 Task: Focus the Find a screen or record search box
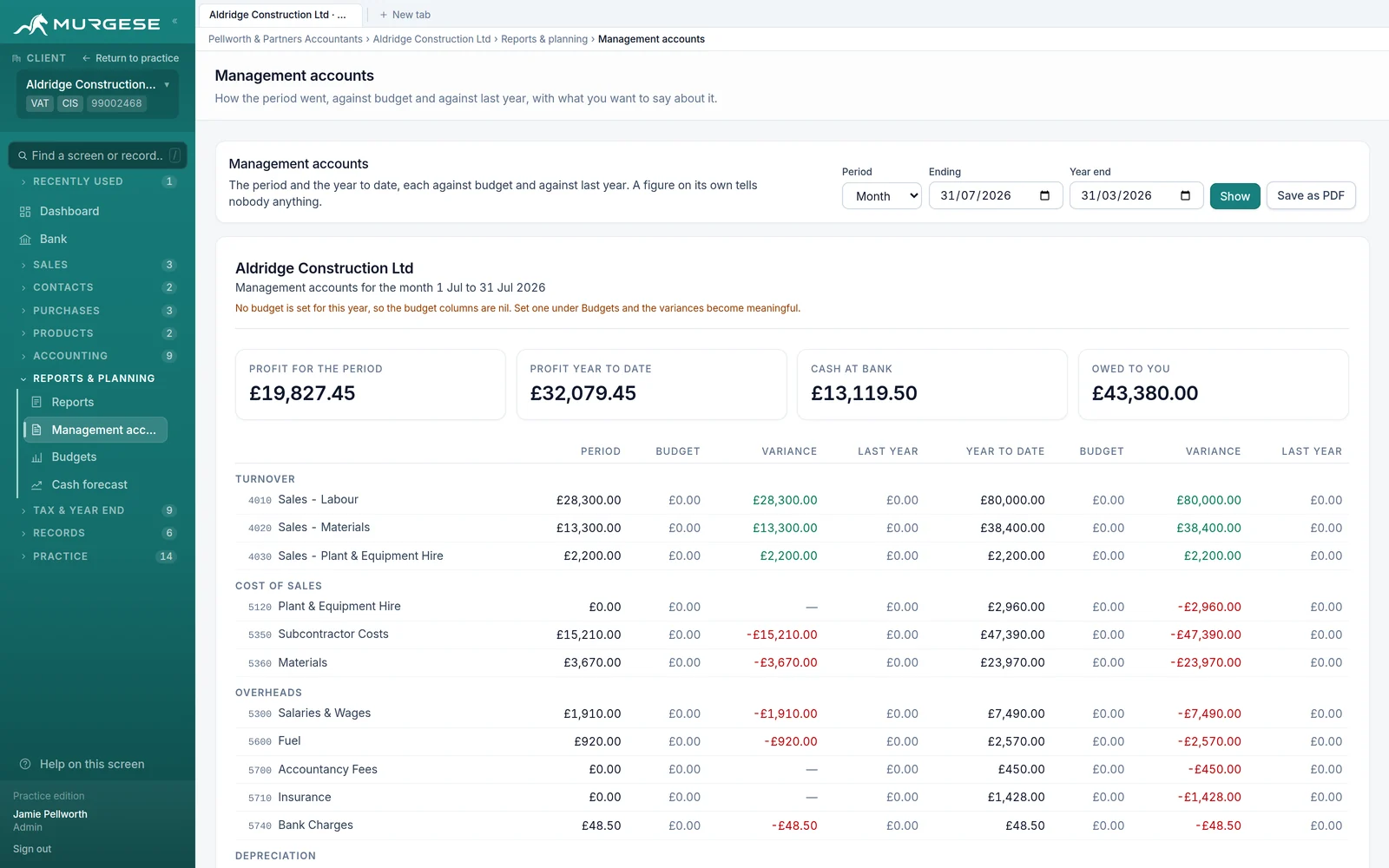click(97, 156)
